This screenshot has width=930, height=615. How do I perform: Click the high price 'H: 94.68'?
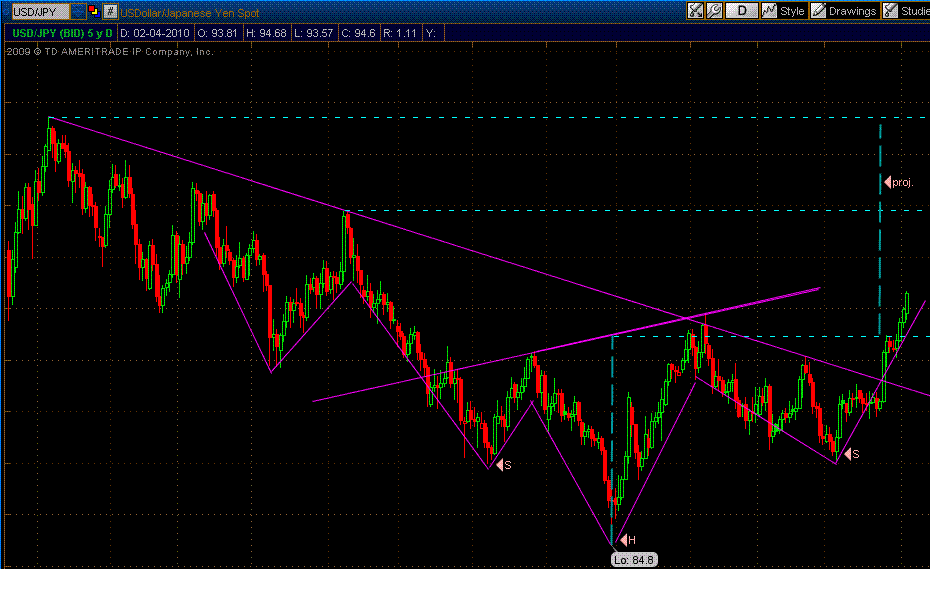(x=266, y=33)
